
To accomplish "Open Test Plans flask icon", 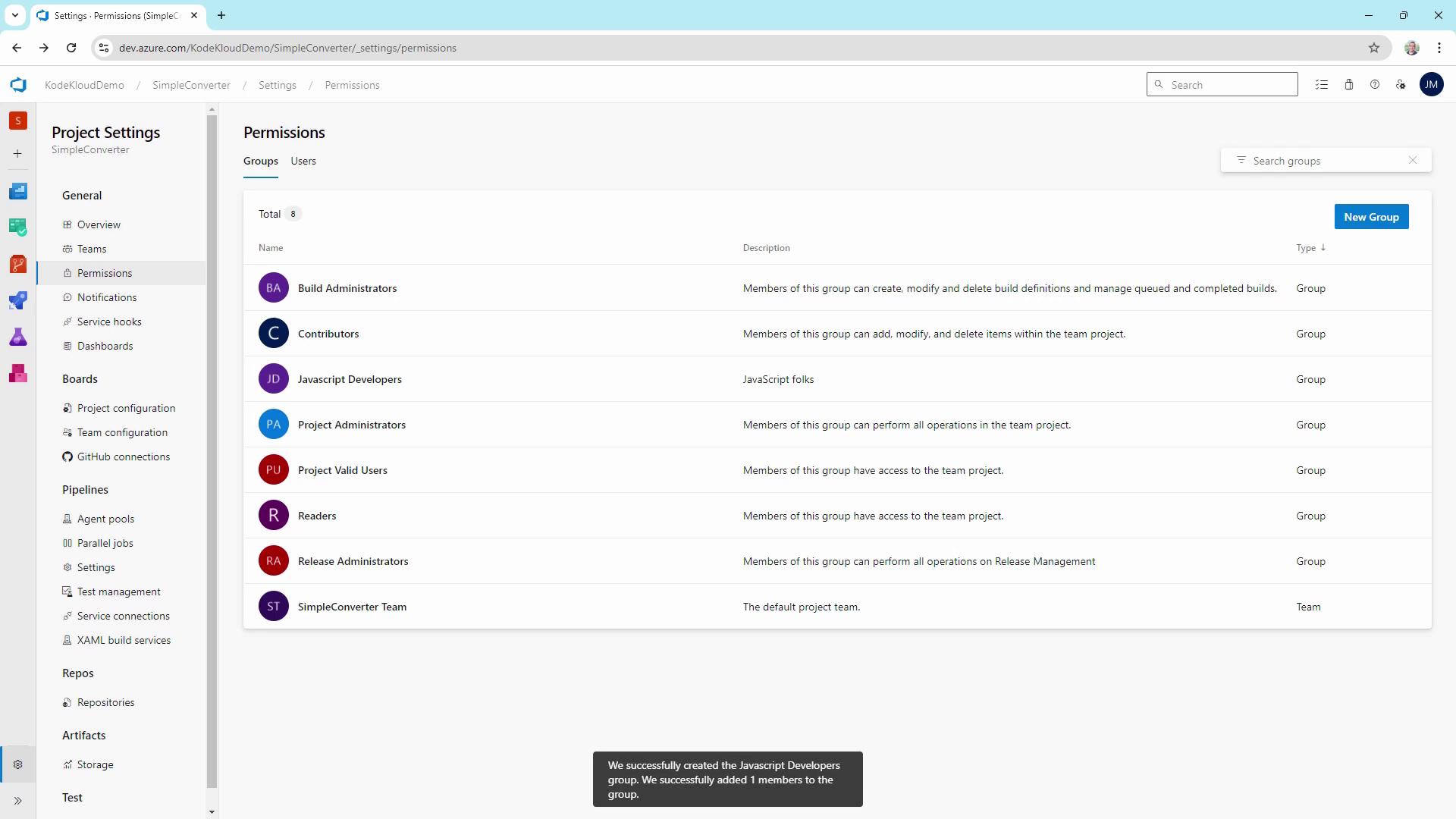I will [18, 337].
